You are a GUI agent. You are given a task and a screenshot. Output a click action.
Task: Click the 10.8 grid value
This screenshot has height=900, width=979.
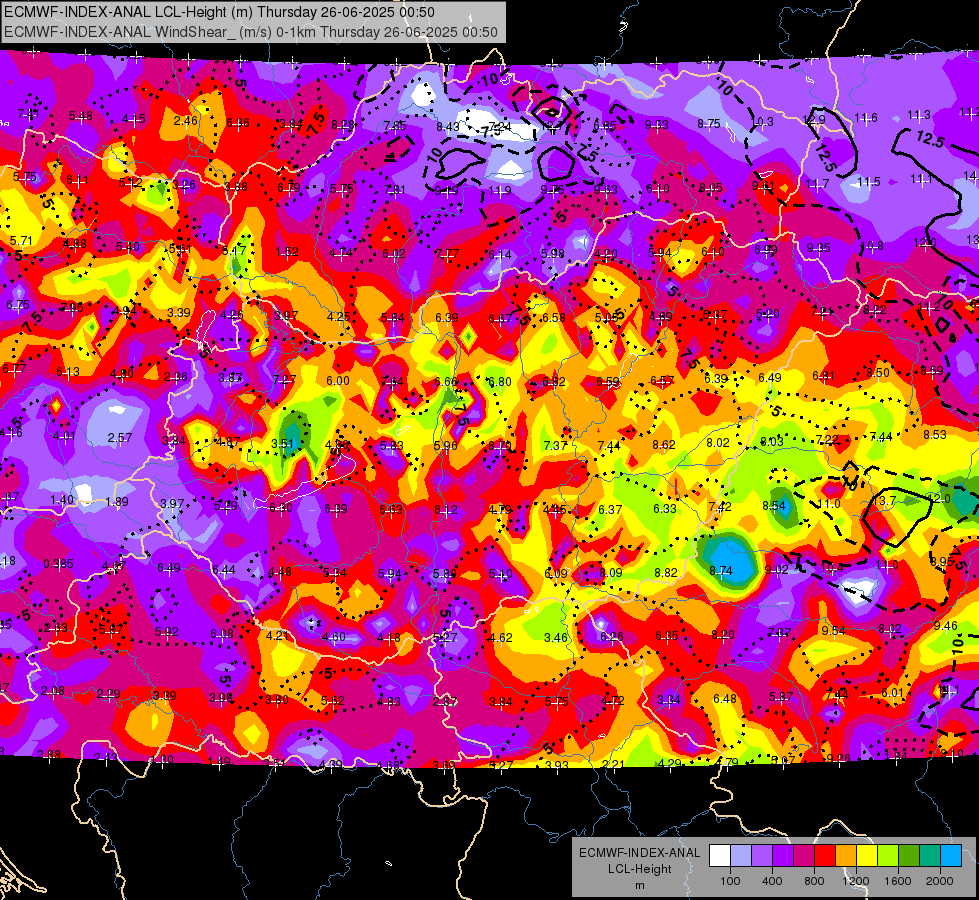873,245
